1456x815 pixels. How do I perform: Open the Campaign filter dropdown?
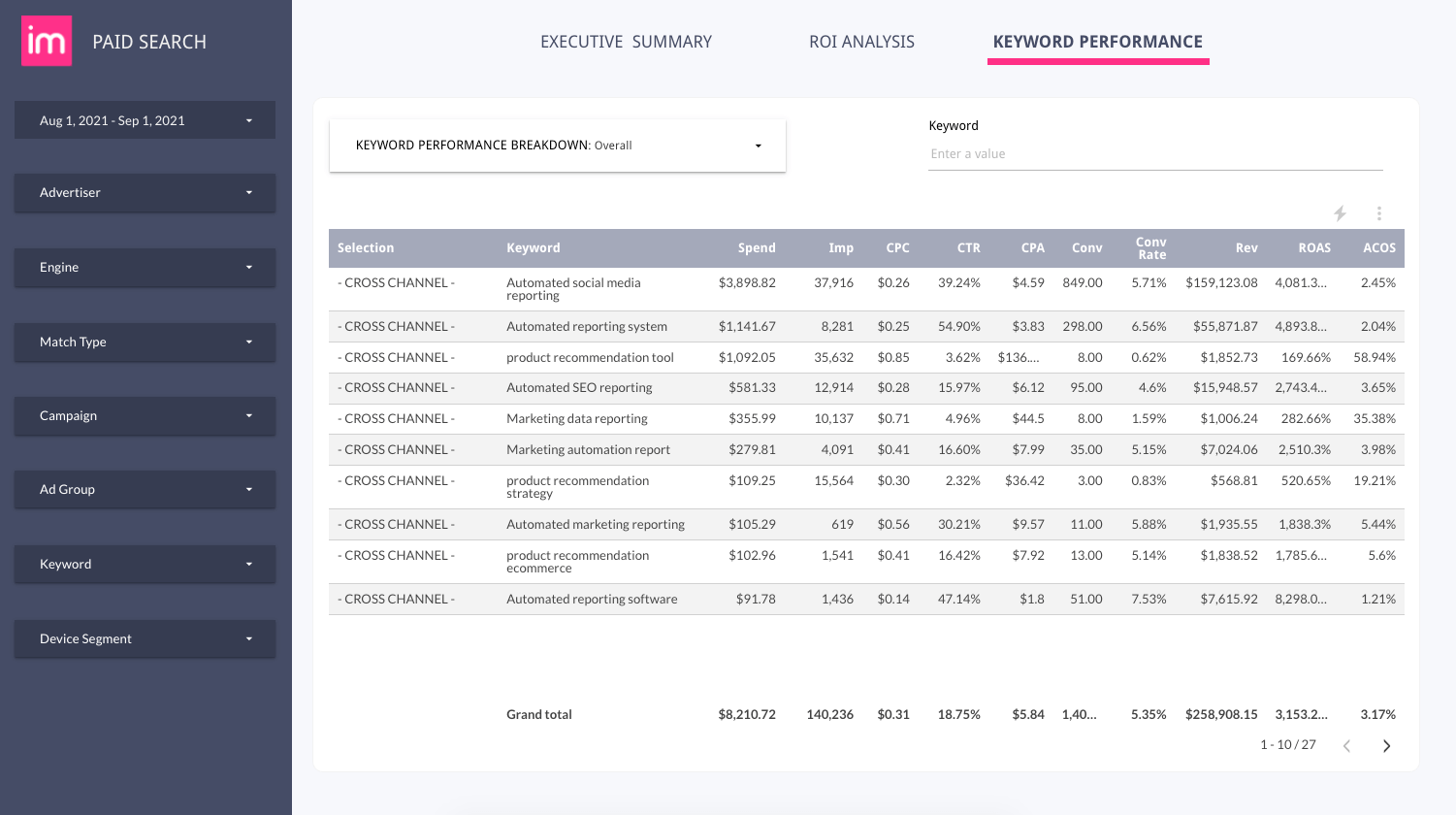tap(144, 415)
